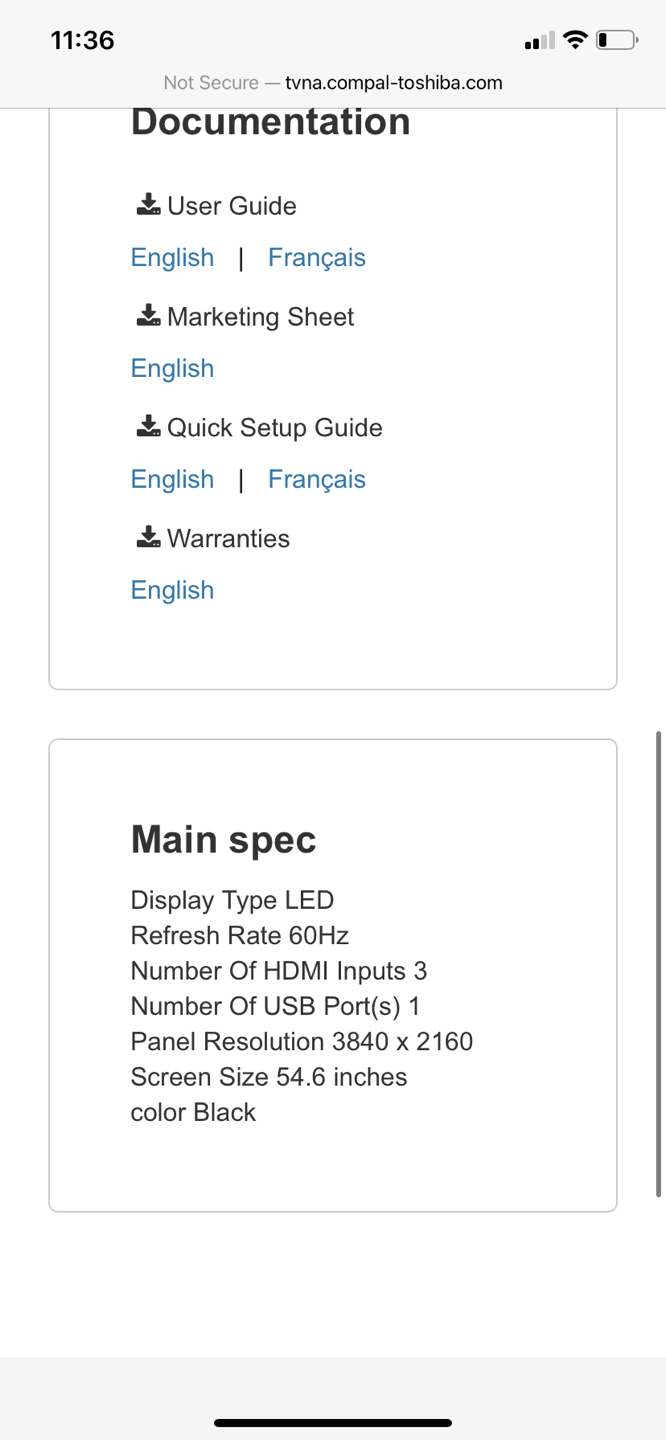
Task: Open the Français User Guide link
Action: (317, 257)
